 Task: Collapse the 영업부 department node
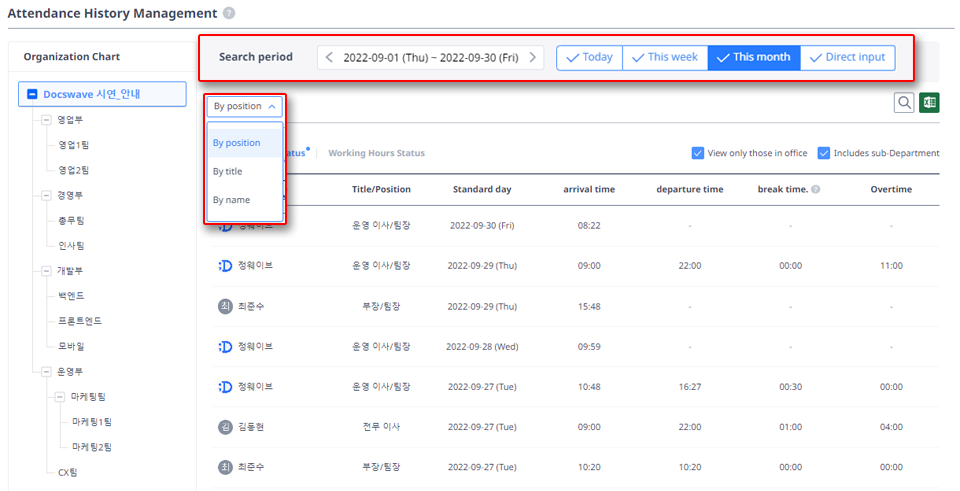tap(46, 120)
